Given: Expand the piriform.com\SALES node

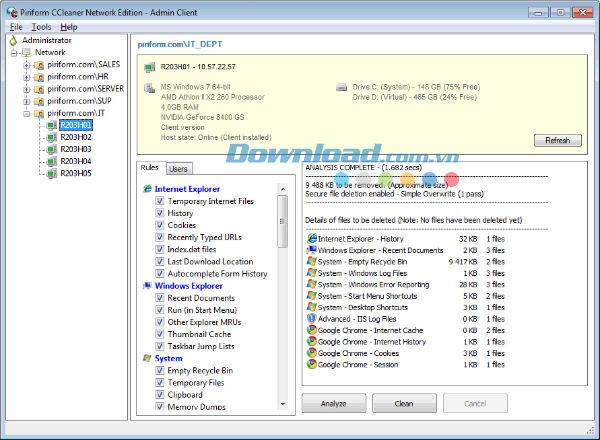Looking at the screenshot, I should pos(26,65).
